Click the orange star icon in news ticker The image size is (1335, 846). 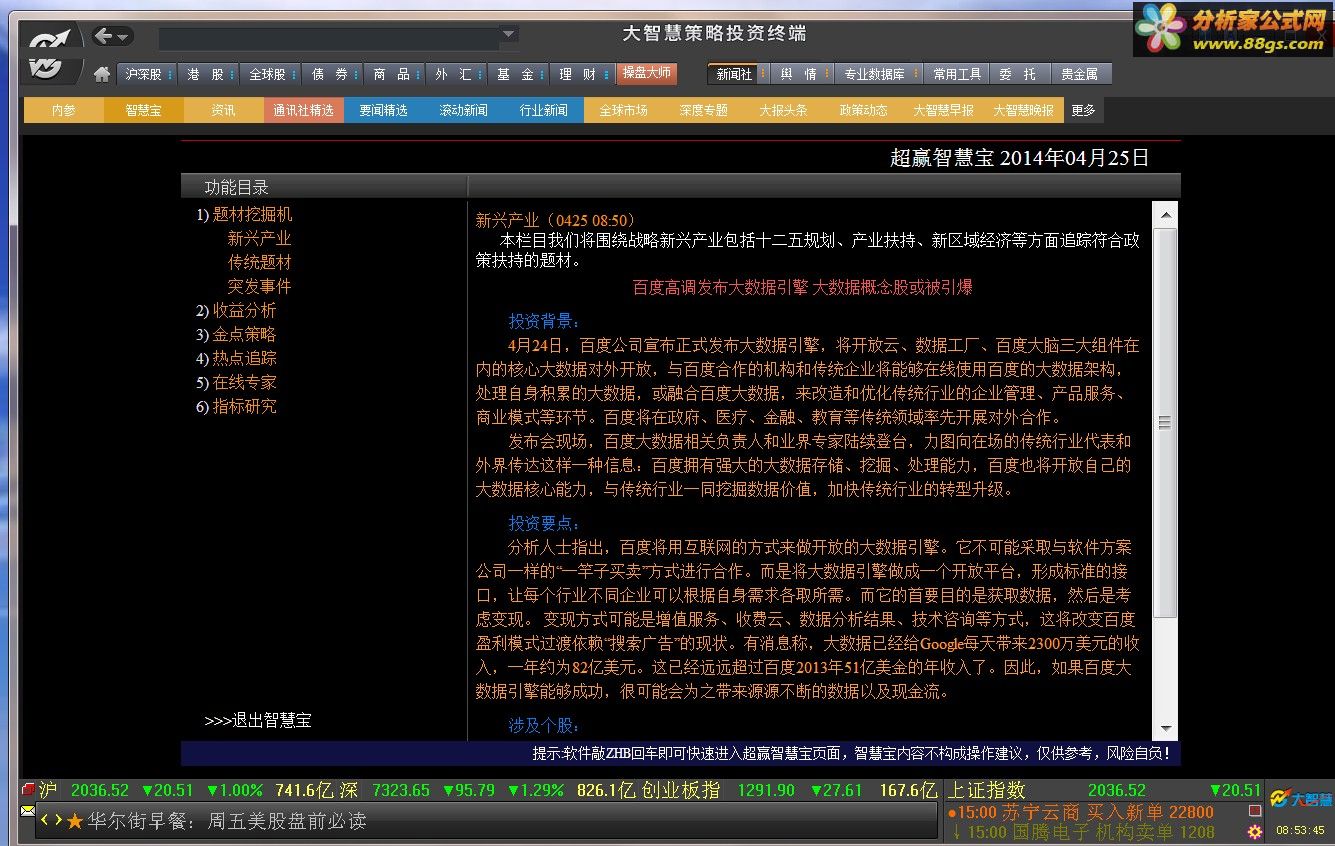[x=75, y=821]
